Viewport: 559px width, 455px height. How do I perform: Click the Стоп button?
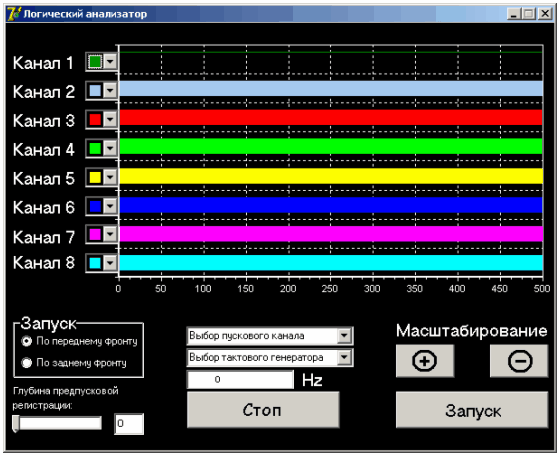coord(263,410)
